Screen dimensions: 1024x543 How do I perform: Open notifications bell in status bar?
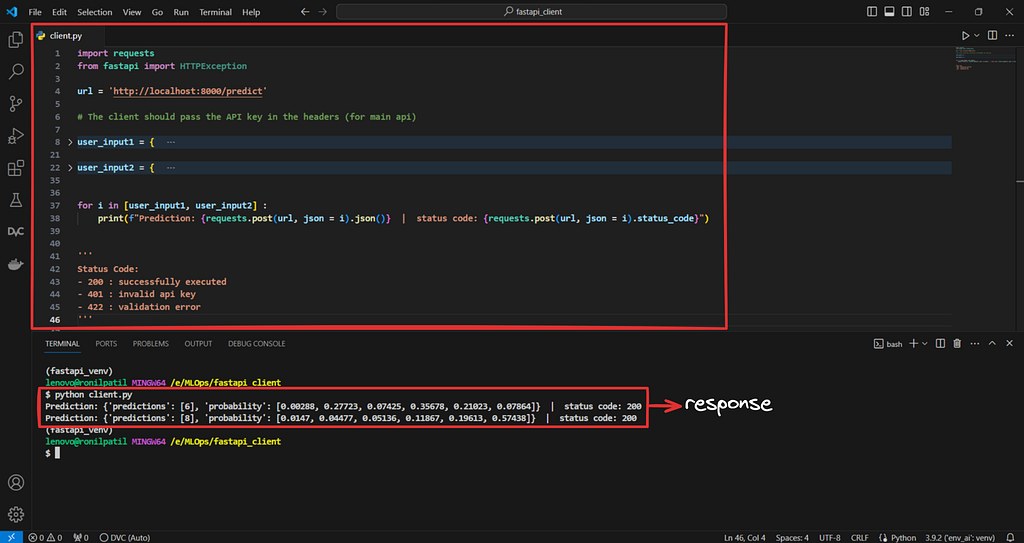(1010, 538)
